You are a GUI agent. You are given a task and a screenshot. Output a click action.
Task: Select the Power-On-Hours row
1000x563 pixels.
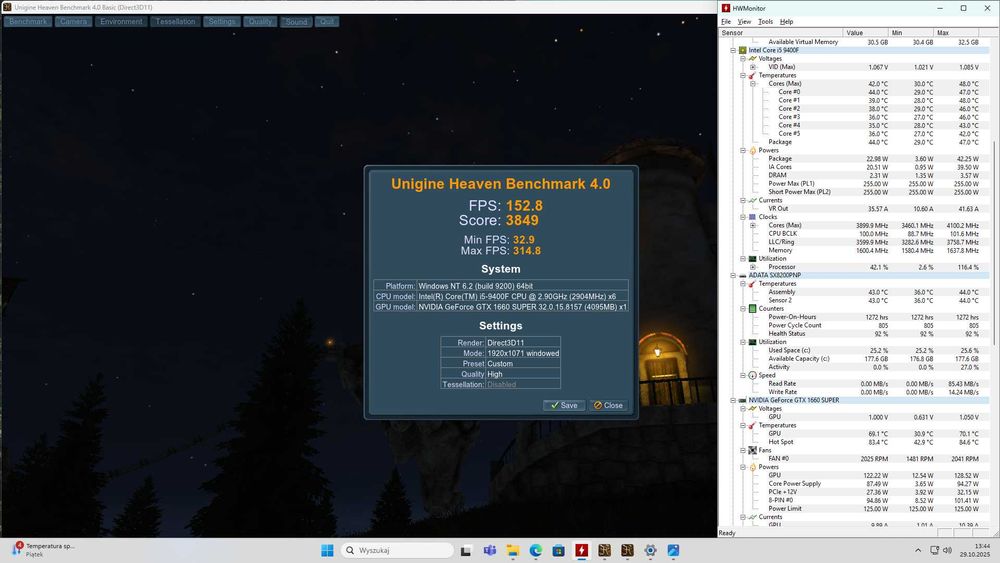click(855, 317)
